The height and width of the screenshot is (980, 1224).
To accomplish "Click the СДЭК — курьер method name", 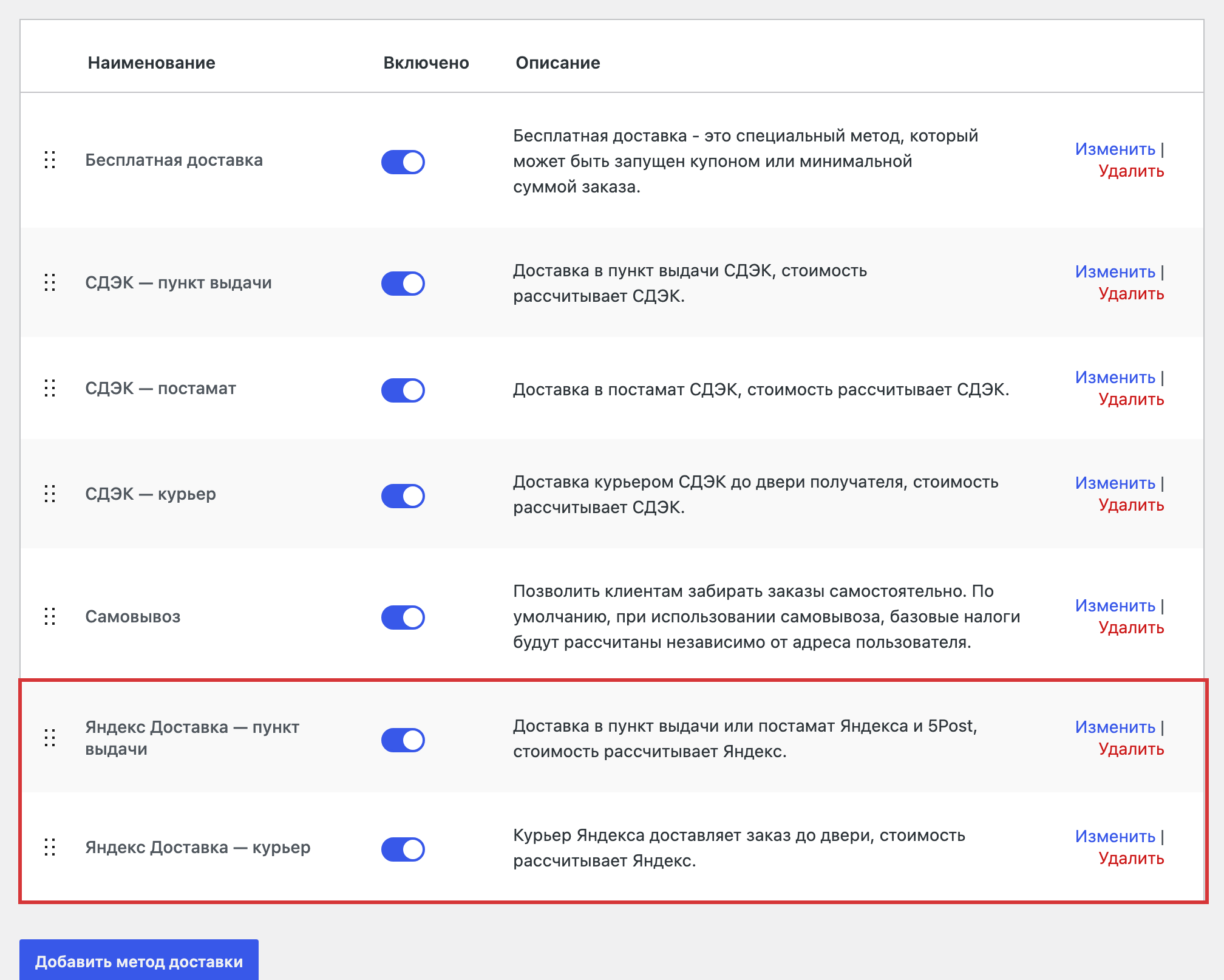I will (x=151, y=494).
